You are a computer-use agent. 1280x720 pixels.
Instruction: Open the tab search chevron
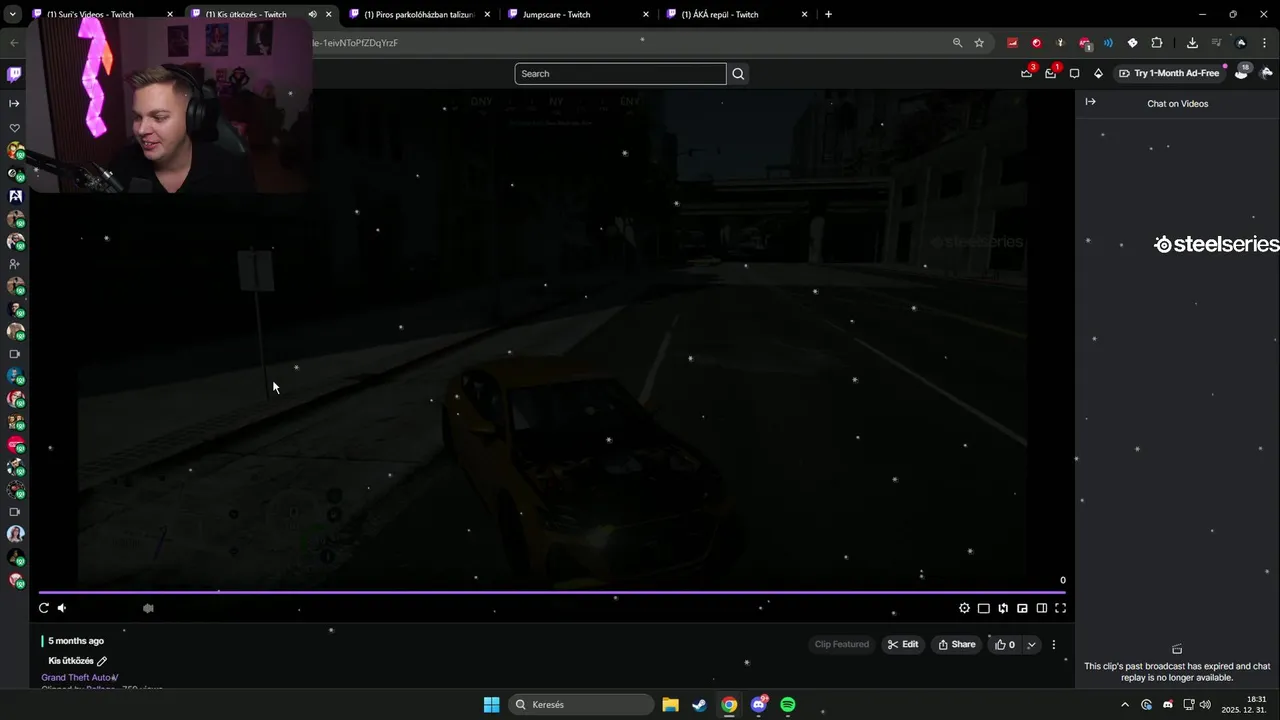(x=13, y=14)
